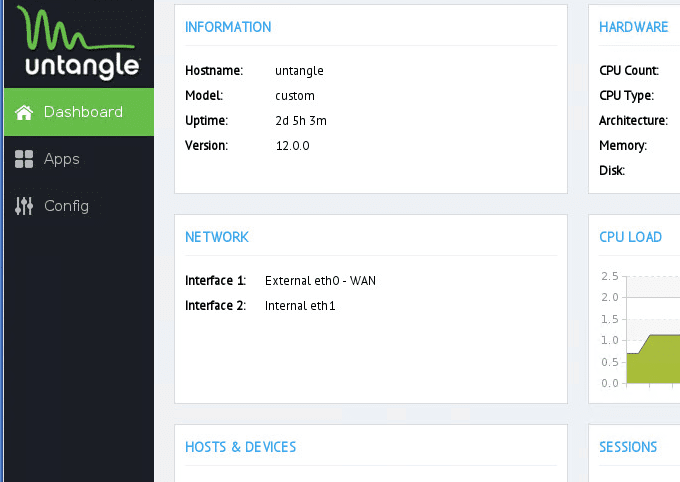Viewport: 680px width, 482px height.
Task: Click the Network panel title
Action: (217, 237)
